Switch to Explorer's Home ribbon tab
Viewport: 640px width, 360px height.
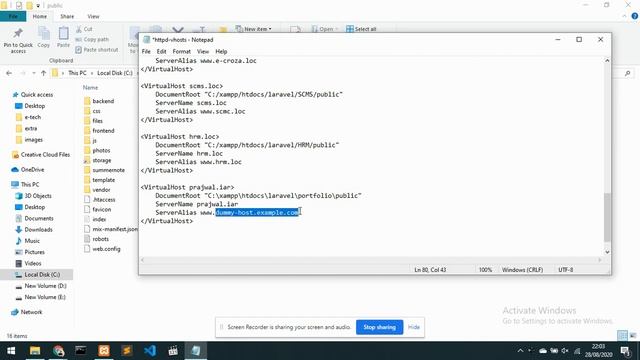point(40,16)
